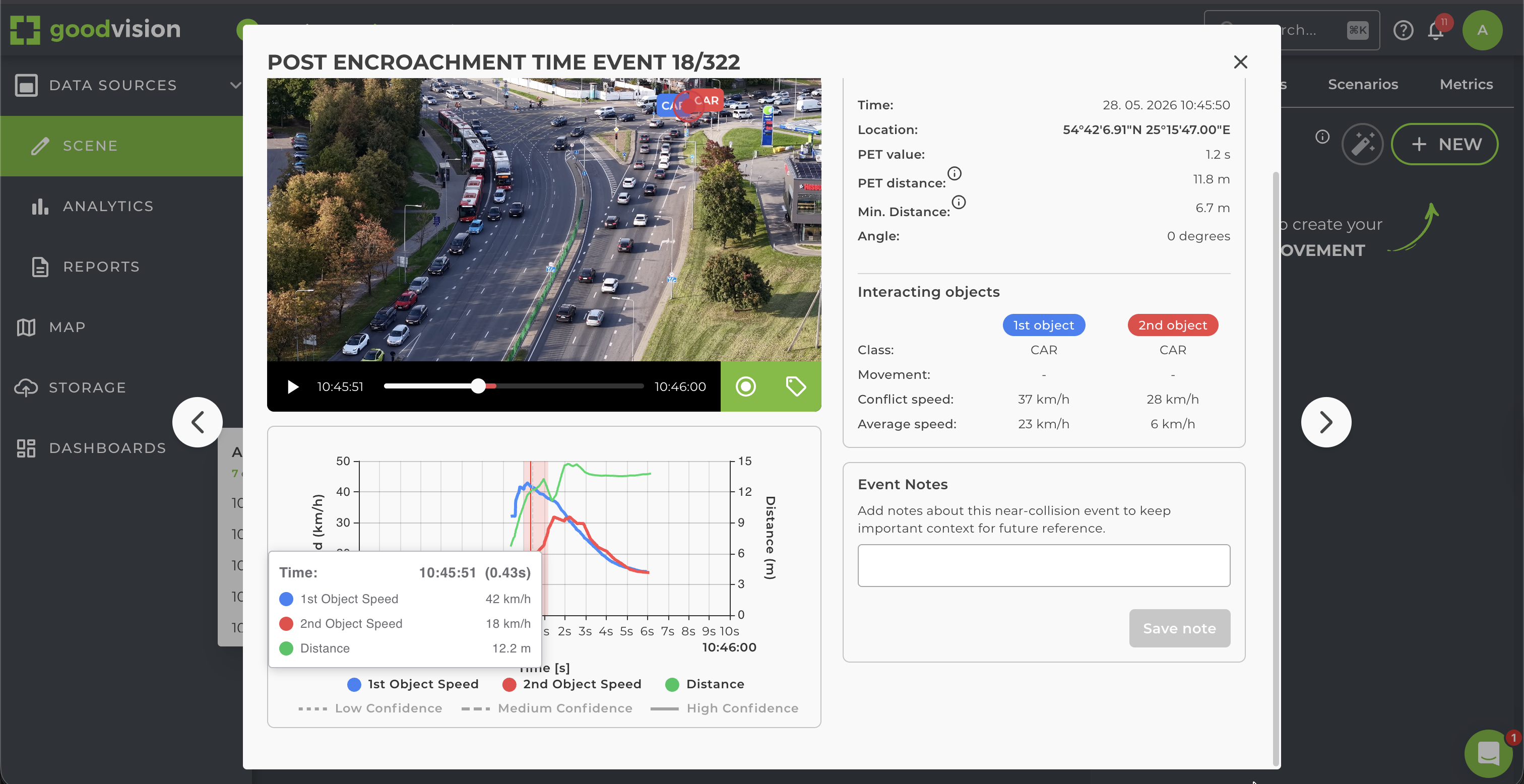
Task: Click the tag icon beside video player
Action: tap(796, 386)
